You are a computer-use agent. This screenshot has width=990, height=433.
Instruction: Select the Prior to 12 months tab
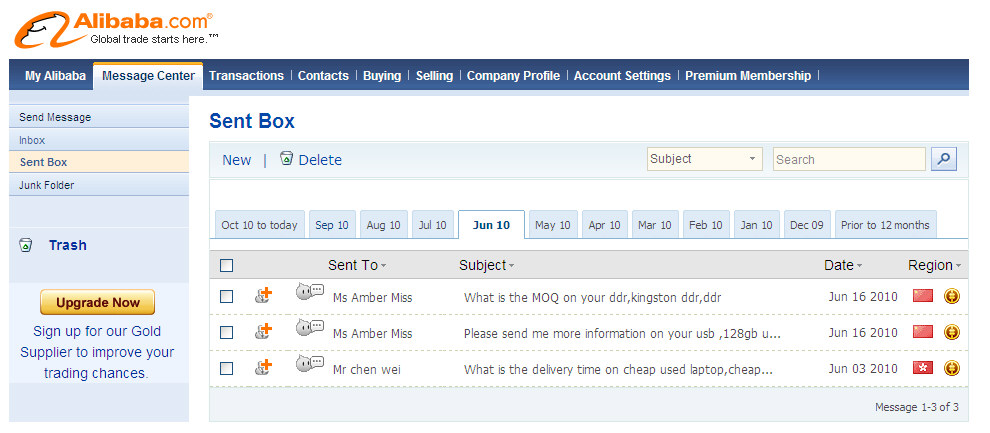[886, 225]
